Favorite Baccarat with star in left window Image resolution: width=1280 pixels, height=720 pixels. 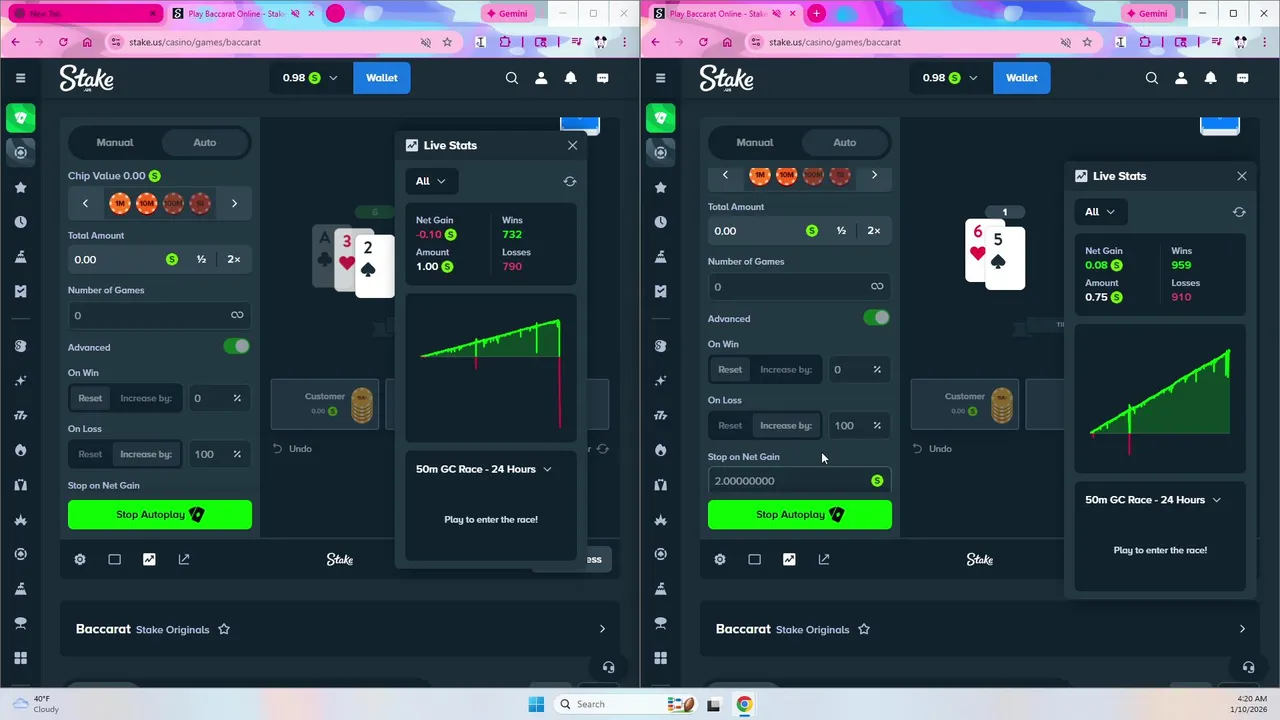pos(224,629)
